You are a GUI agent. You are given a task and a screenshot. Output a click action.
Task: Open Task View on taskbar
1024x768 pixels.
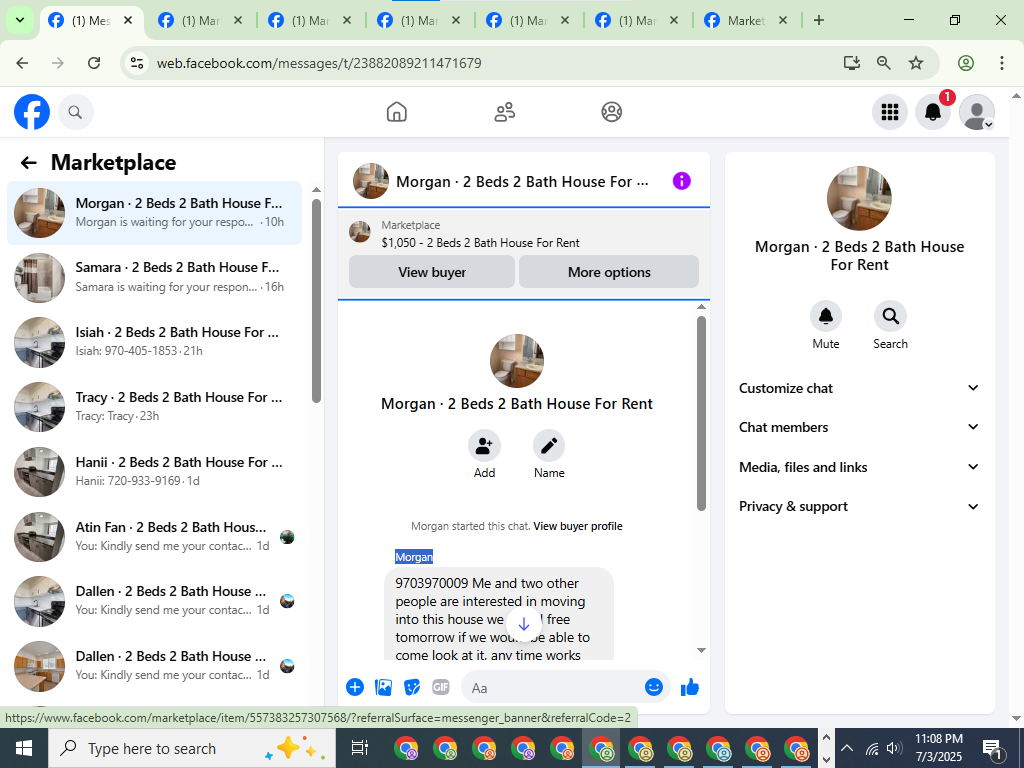(359, 748)
